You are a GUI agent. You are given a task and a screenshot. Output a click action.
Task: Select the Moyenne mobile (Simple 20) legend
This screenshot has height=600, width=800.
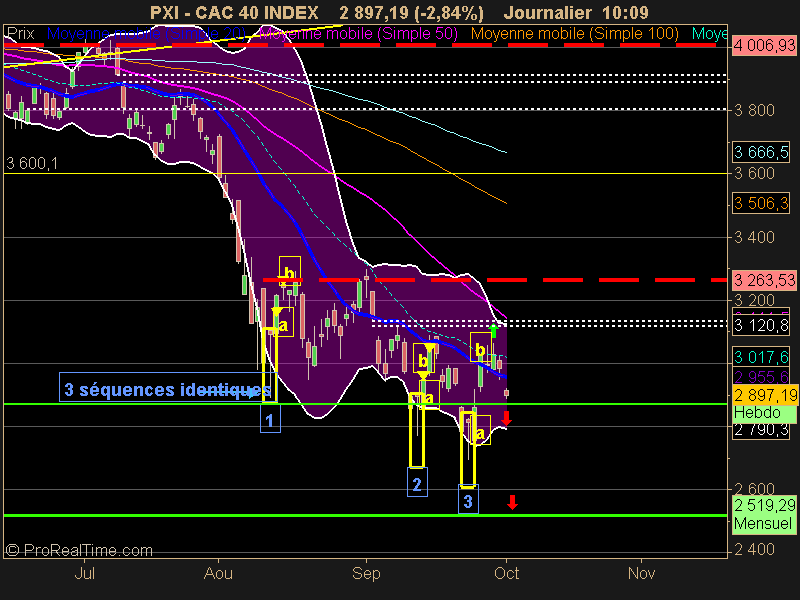(x=146, y=34)
